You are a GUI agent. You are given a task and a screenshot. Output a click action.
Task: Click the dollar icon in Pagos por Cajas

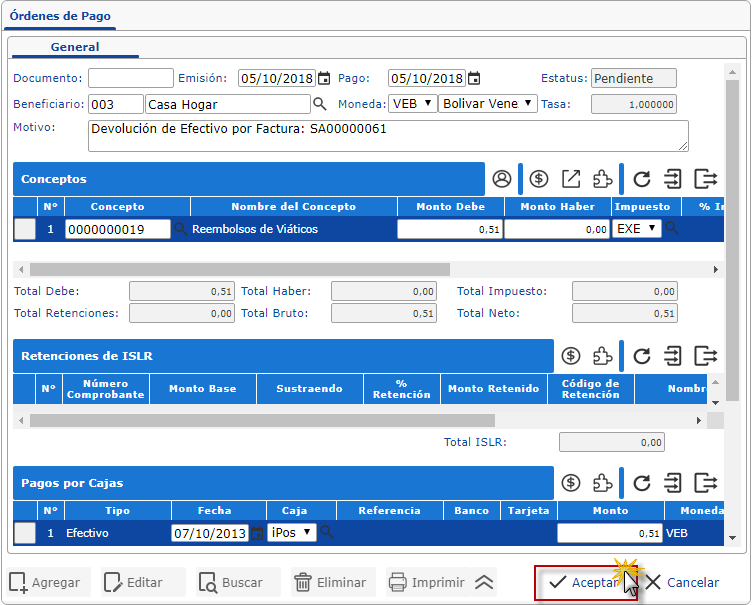[x=571, y=483]
